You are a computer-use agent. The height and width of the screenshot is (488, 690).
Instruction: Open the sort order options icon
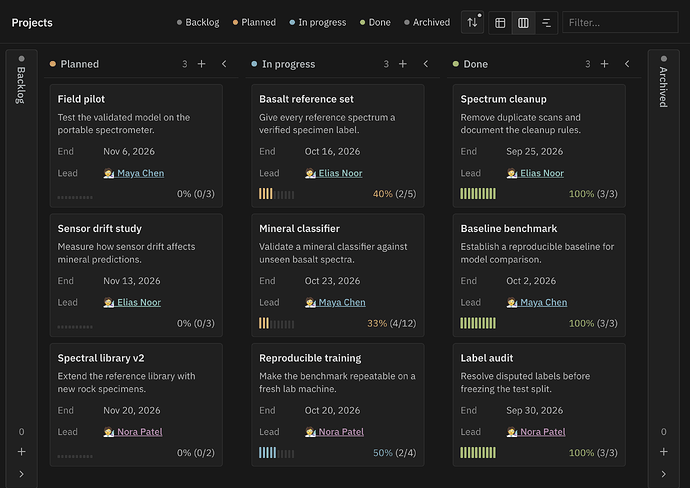coord(472,22)
